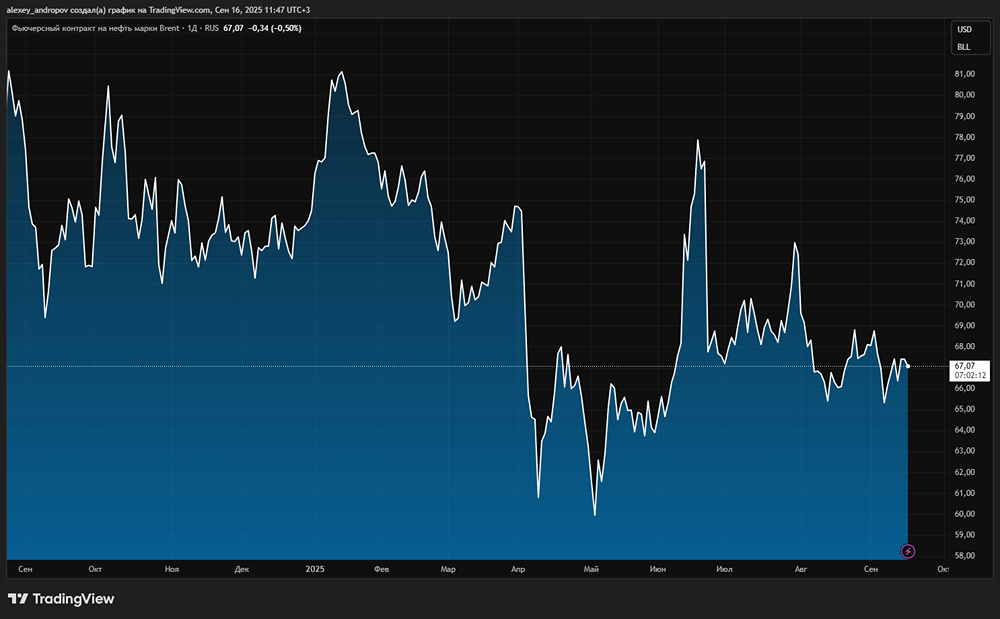1000x619 pixels.
Task: Click the white dot ending the price line
Action: point(908,366)
